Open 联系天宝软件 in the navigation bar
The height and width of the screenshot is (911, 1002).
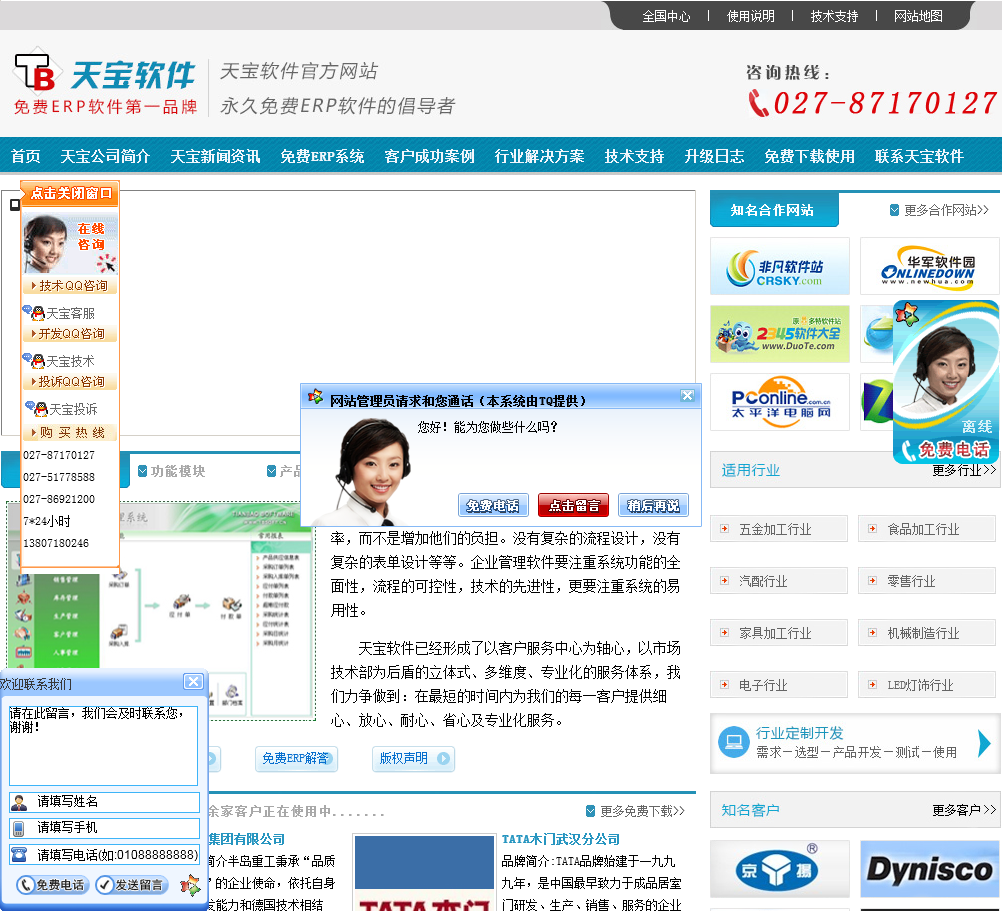pos(919,156)
